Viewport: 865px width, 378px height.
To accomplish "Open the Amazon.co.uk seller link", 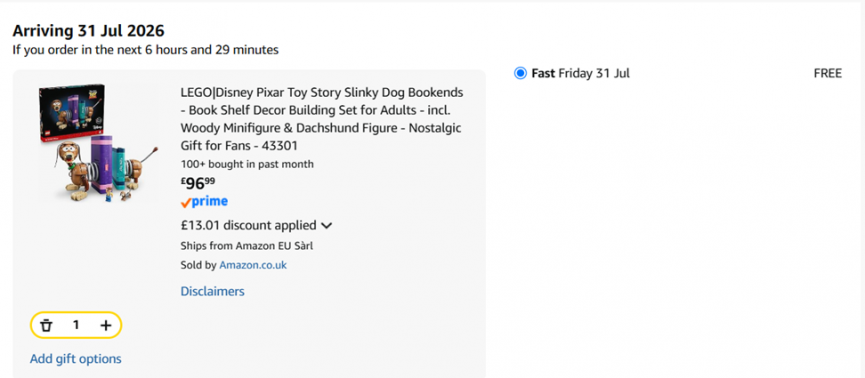I will tap(253, 265).
